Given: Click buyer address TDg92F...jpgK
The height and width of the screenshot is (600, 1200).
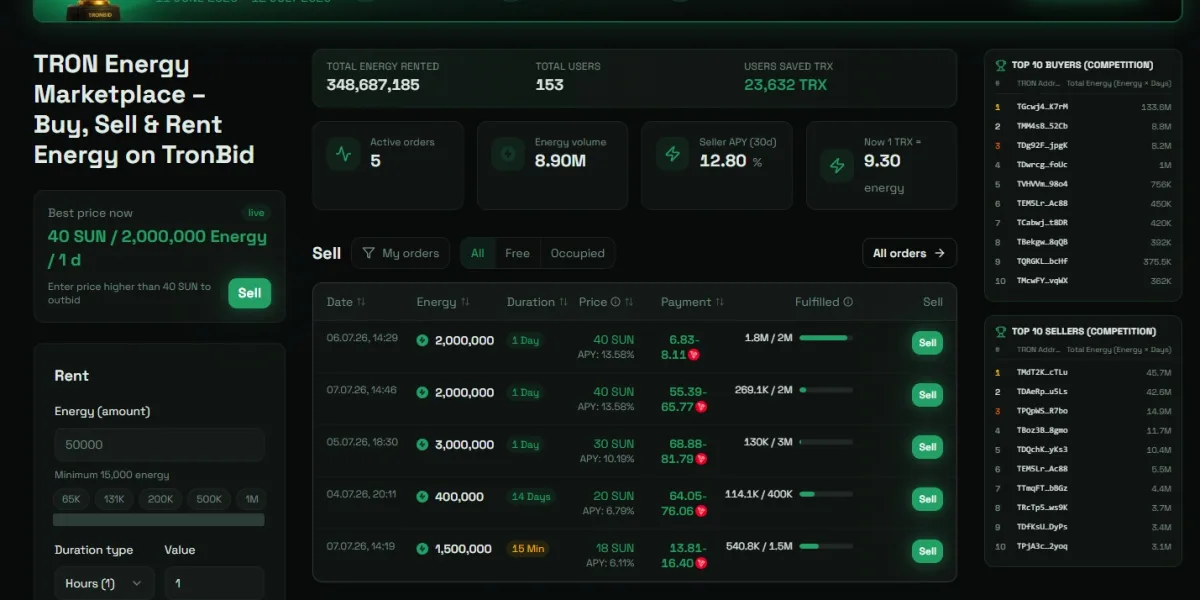Looking at the screenshot, I should point(1042,145).
